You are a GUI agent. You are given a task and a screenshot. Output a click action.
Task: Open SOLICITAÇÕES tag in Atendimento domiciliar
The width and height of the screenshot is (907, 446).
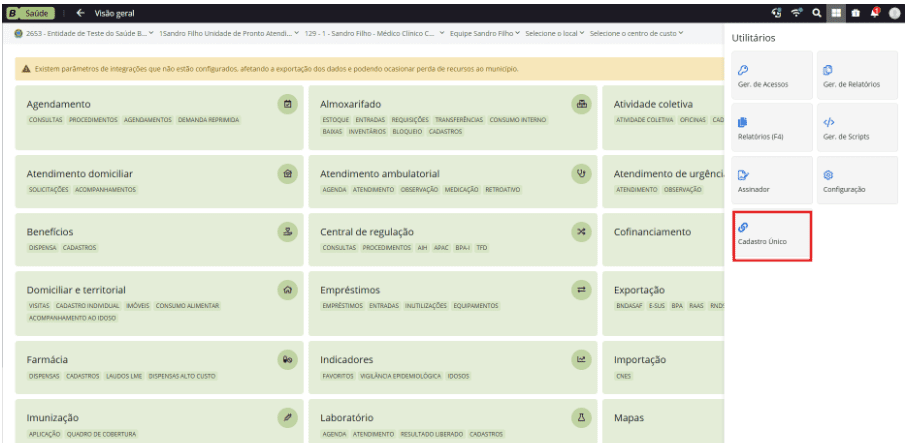tap(49, 189)
